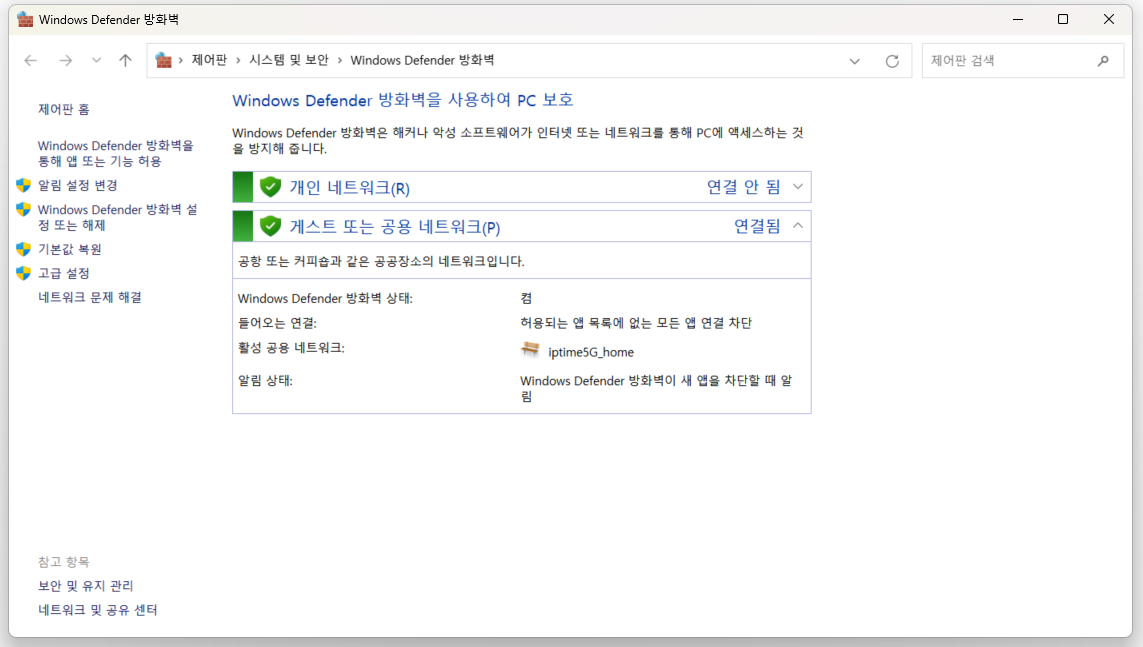Open 보안 및 유지 관리 link
This screenshot has height=647, width=1143.
(85, 586)
